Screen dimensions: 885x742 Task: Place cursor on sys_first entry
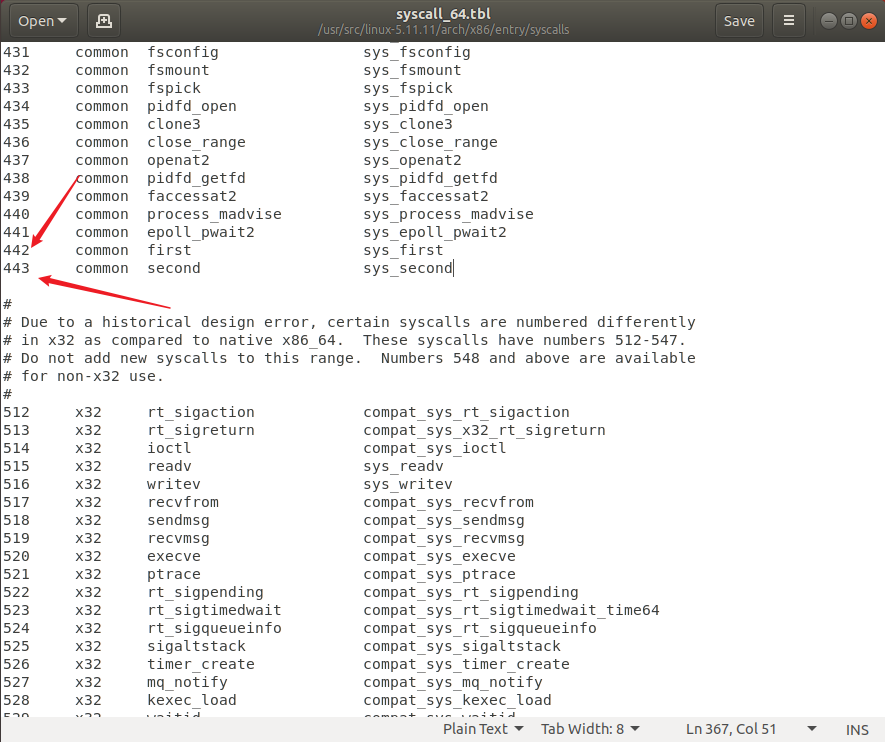click(404, 250)
